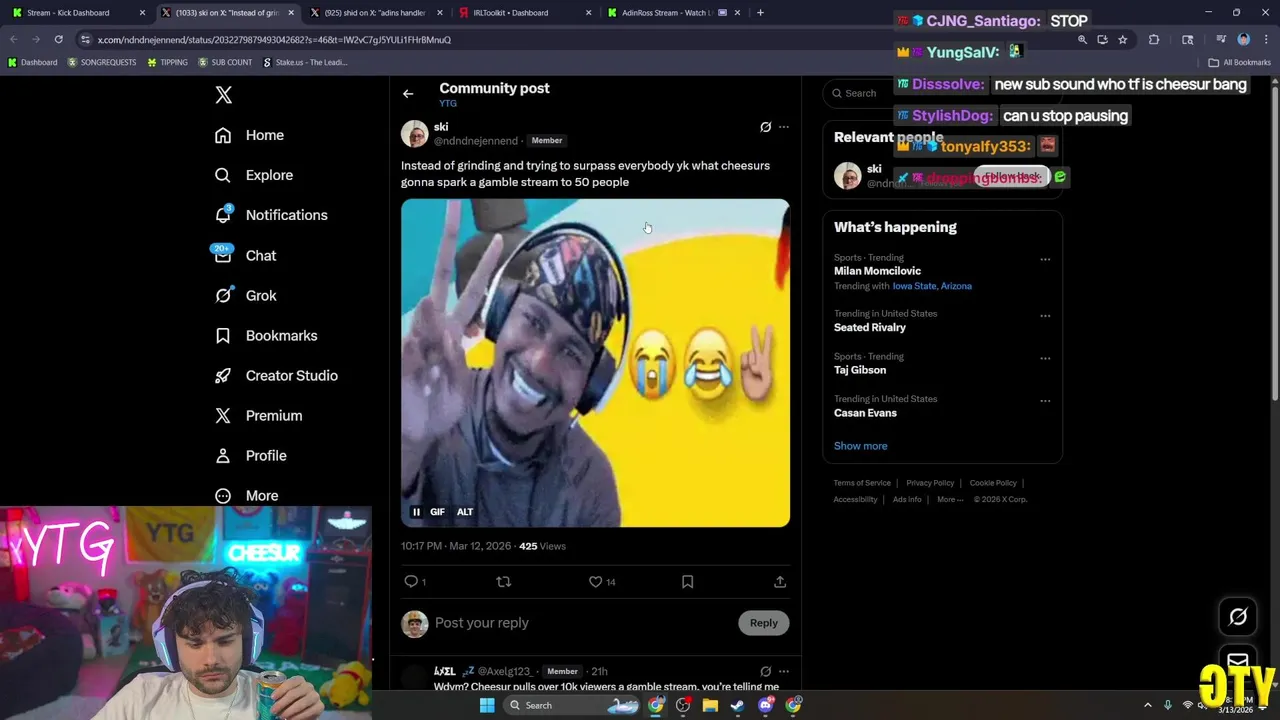Open three-dot menu on Axelg123_ reply

coord(783,671)
